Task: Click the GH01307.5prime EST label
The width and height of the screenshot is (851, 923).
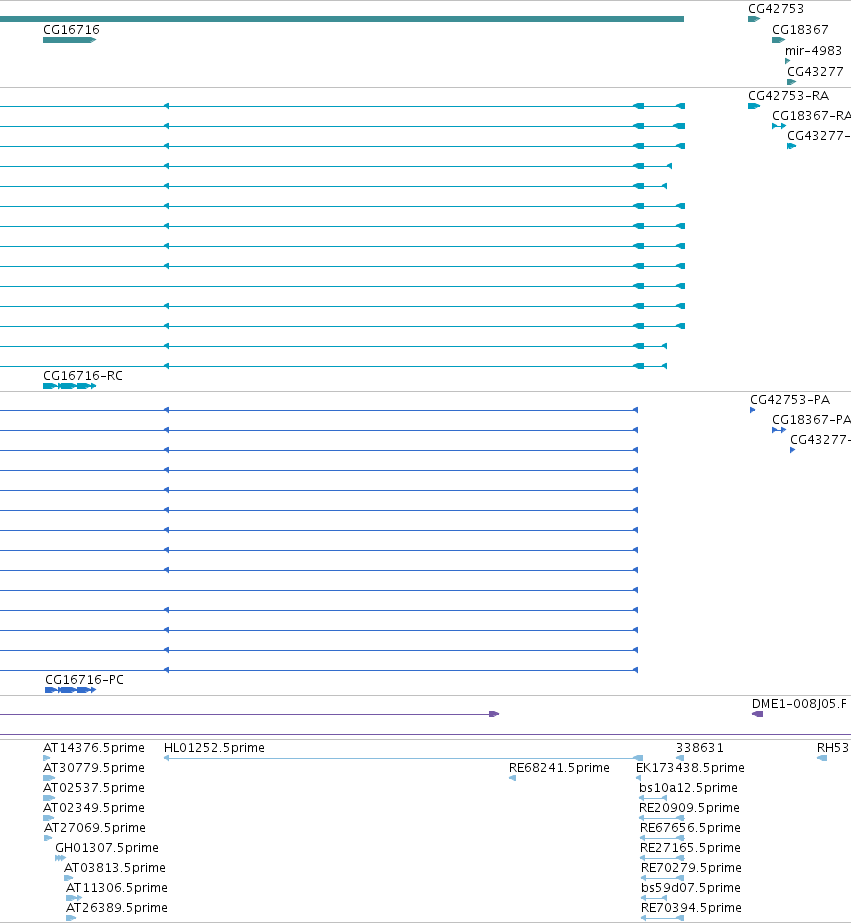Action: coord(107,848)
